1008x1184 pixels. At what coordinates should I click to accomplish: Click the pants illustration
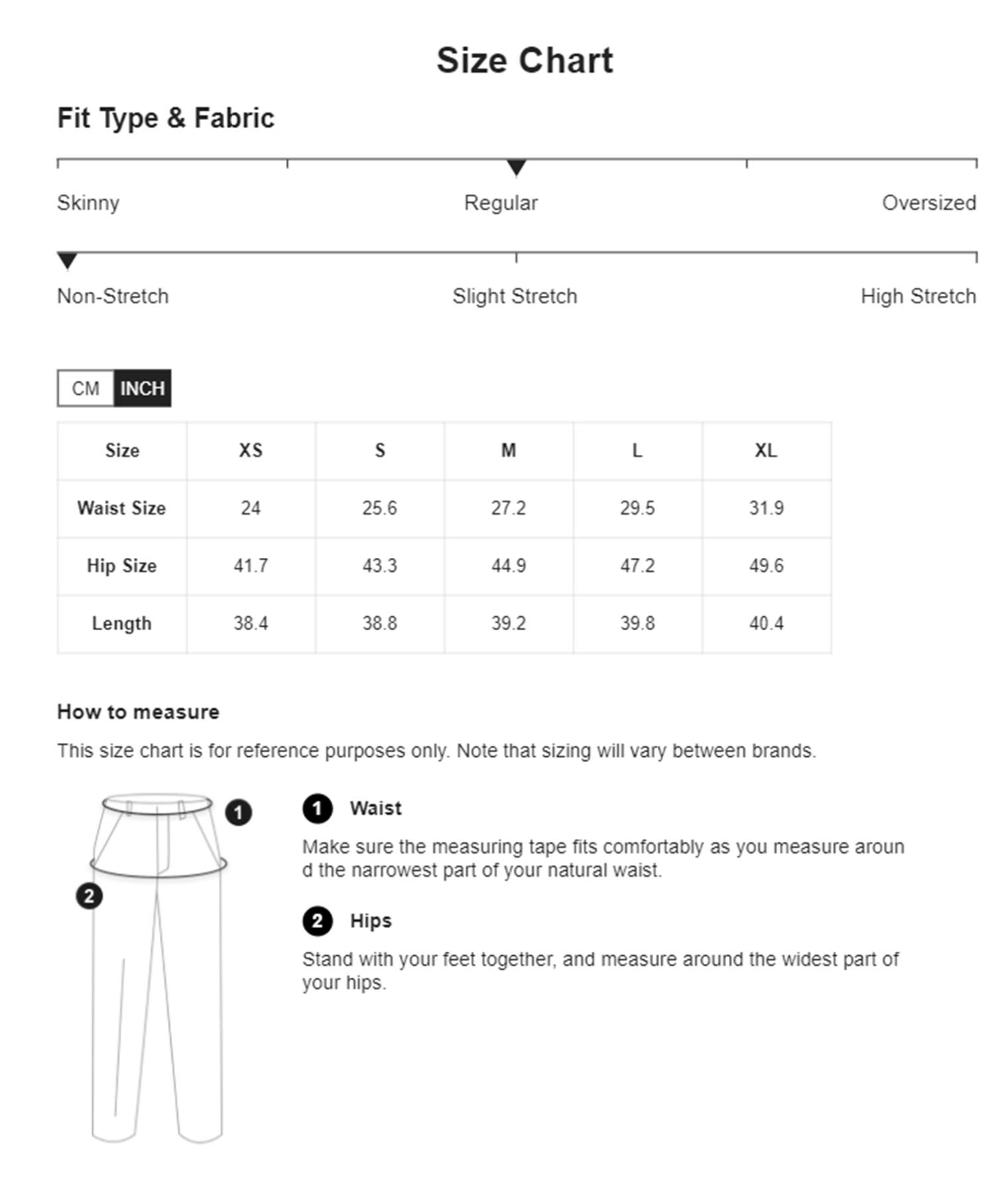coord(158,968)
